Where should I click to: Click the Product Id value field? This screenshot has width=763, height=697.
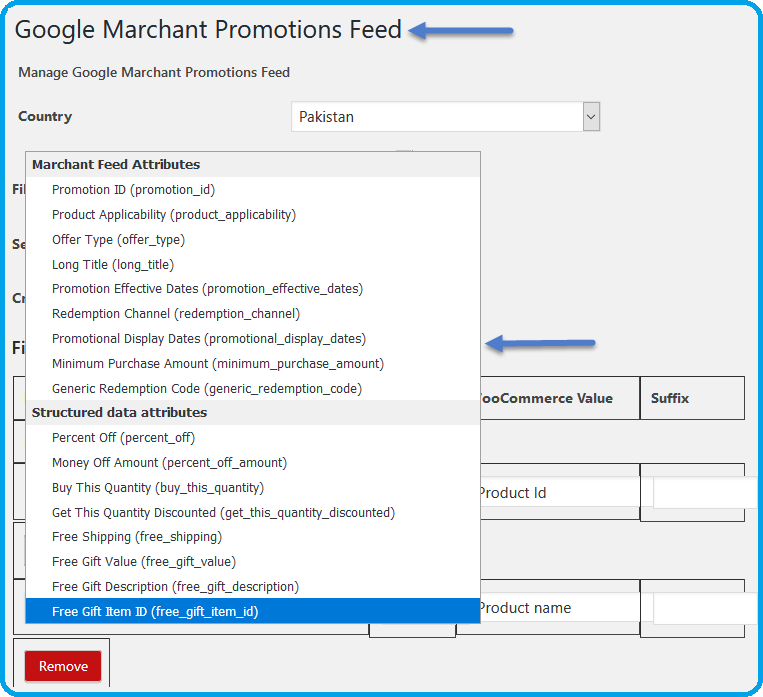click(x=560, y=493)
